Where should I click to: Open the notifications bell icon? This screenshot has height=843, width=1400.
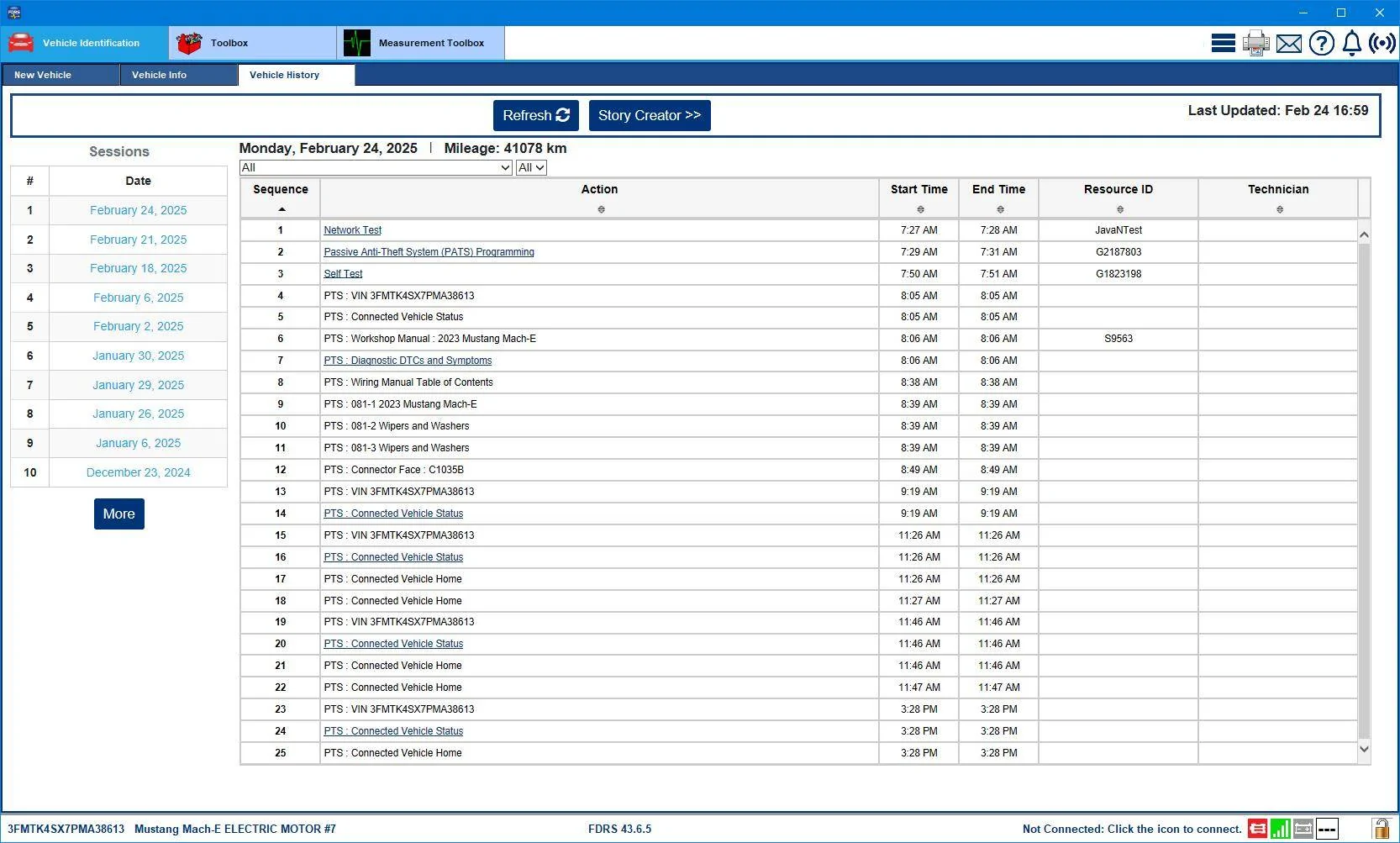pyautogui.click(x=1351, y=43)
